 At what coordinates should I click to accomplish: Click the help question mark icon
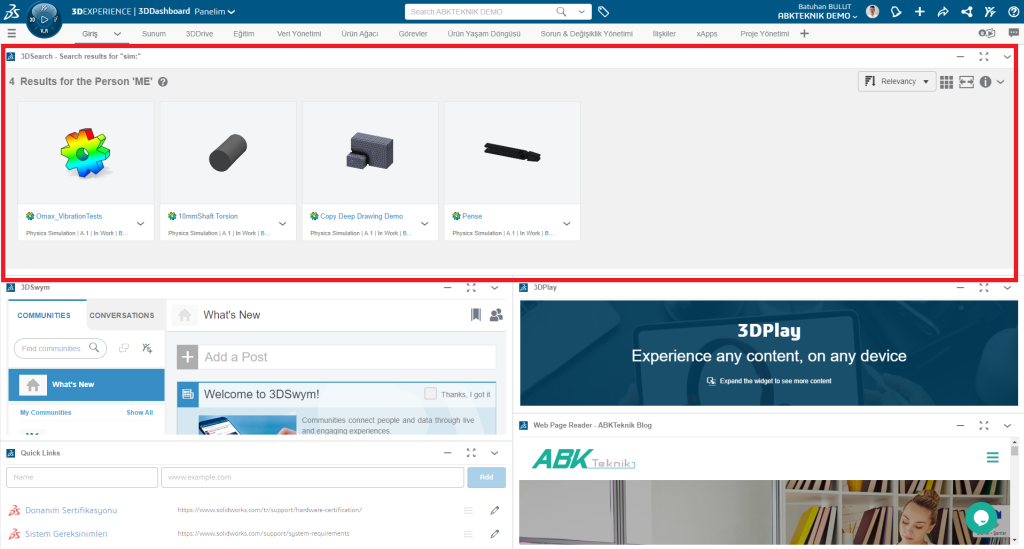[1012, 12]
